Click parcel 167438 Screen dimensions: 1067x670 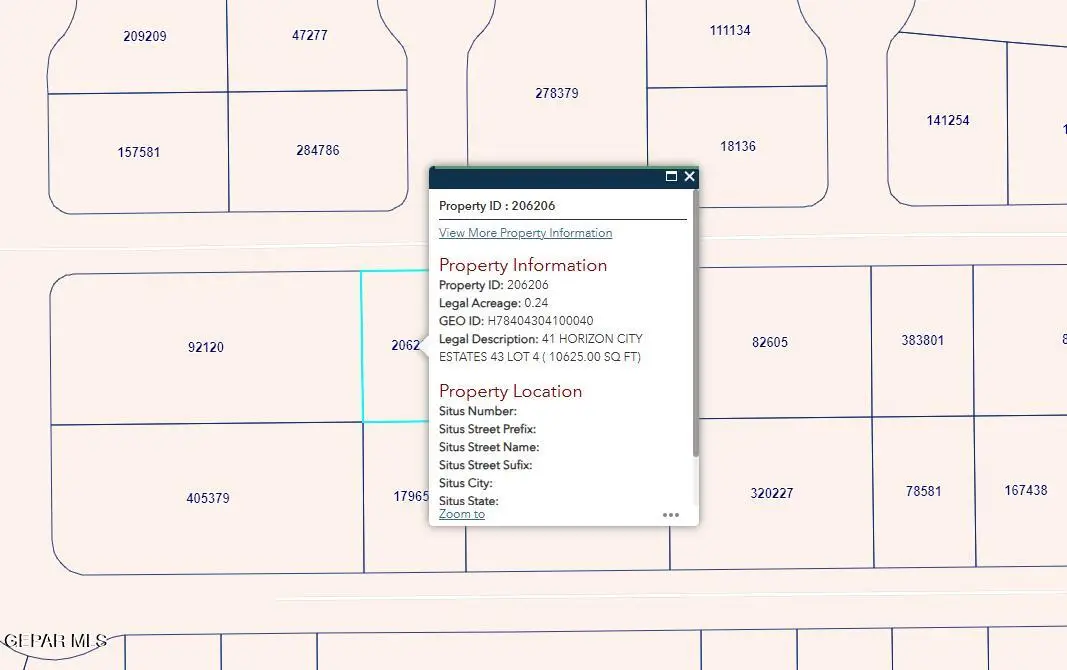[1025, 490]
